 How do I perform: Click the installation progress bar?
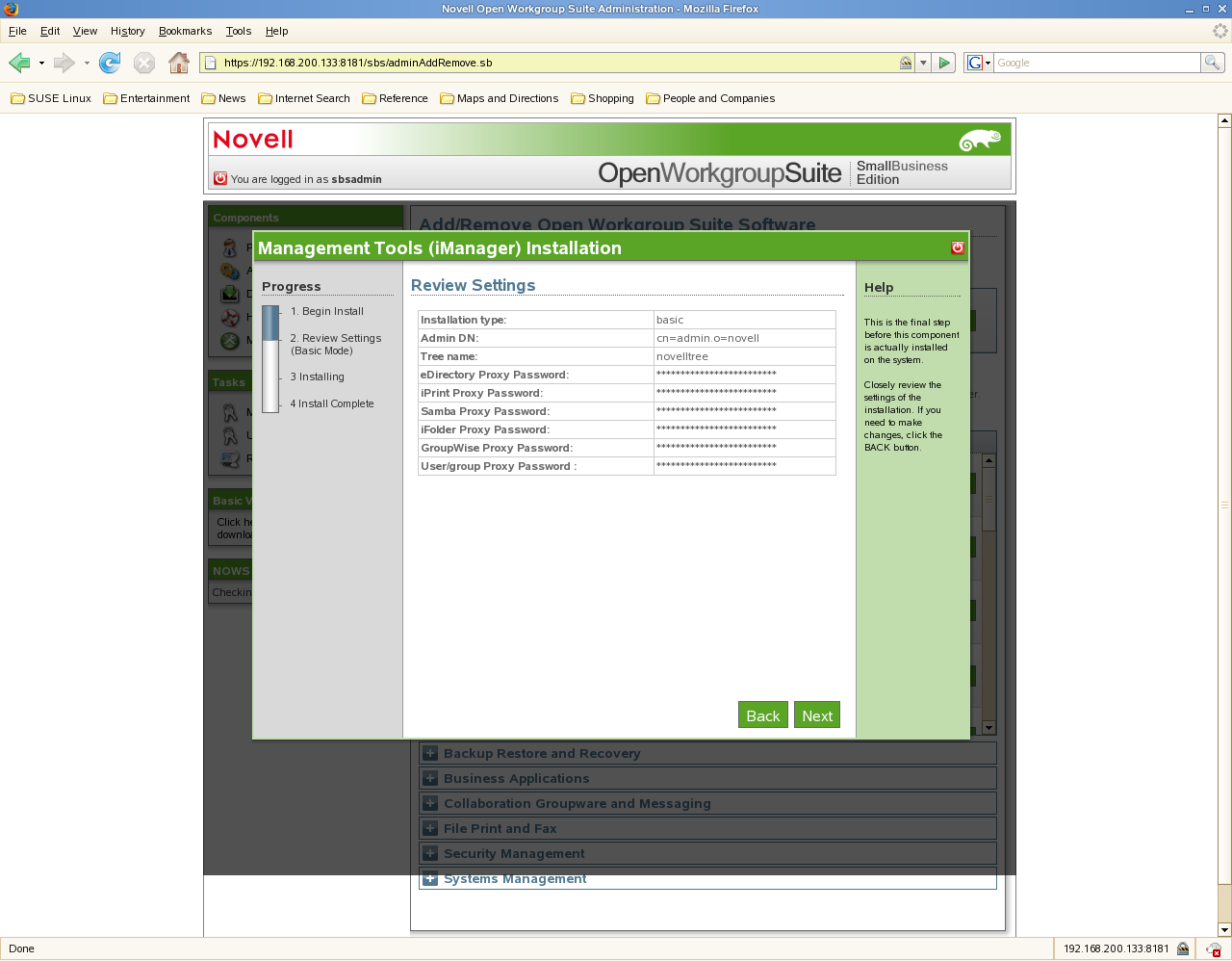click(270, 358)
